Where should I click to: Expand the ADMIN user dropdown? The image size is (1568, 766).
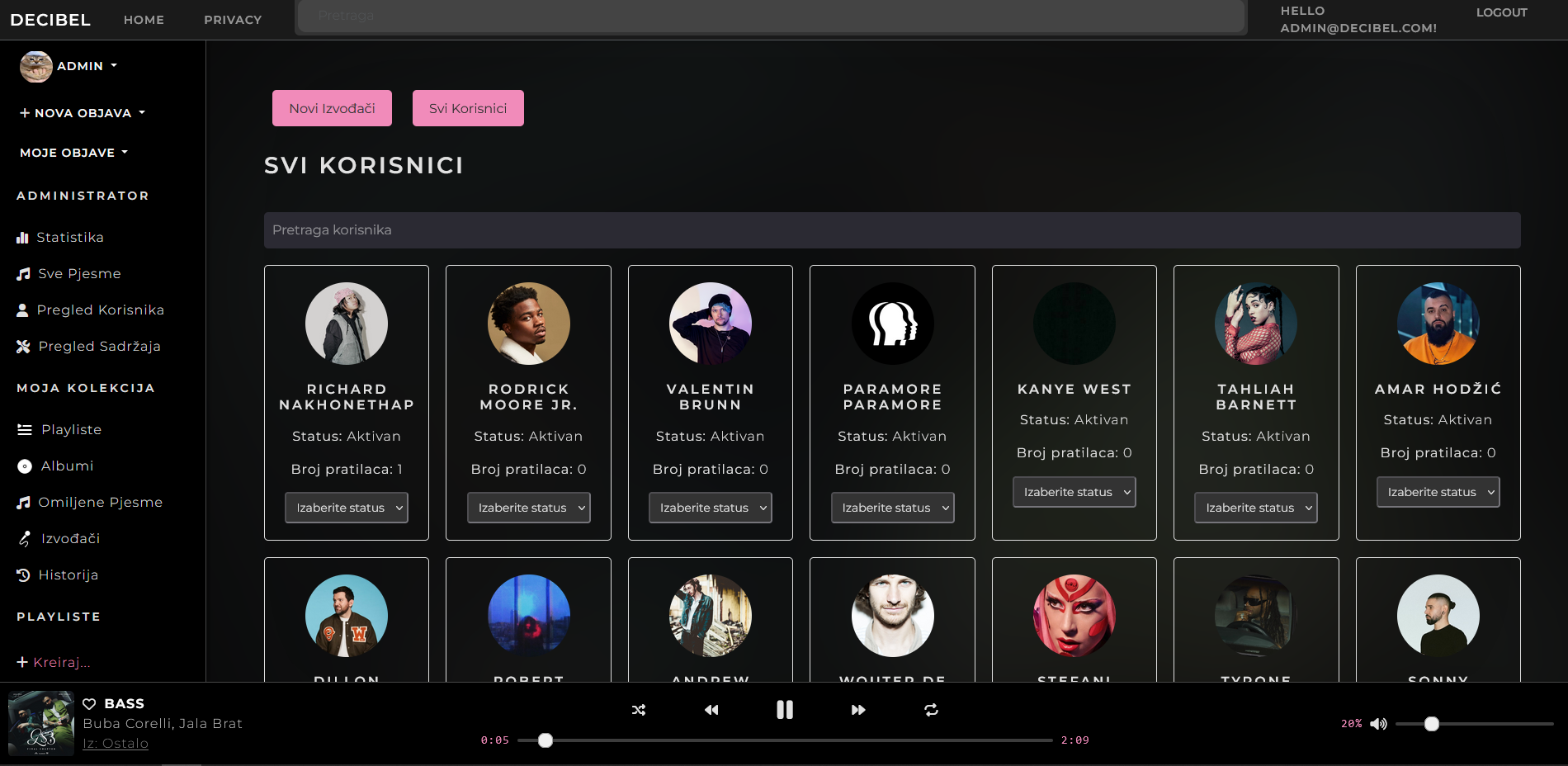click(x=87, y=66)
